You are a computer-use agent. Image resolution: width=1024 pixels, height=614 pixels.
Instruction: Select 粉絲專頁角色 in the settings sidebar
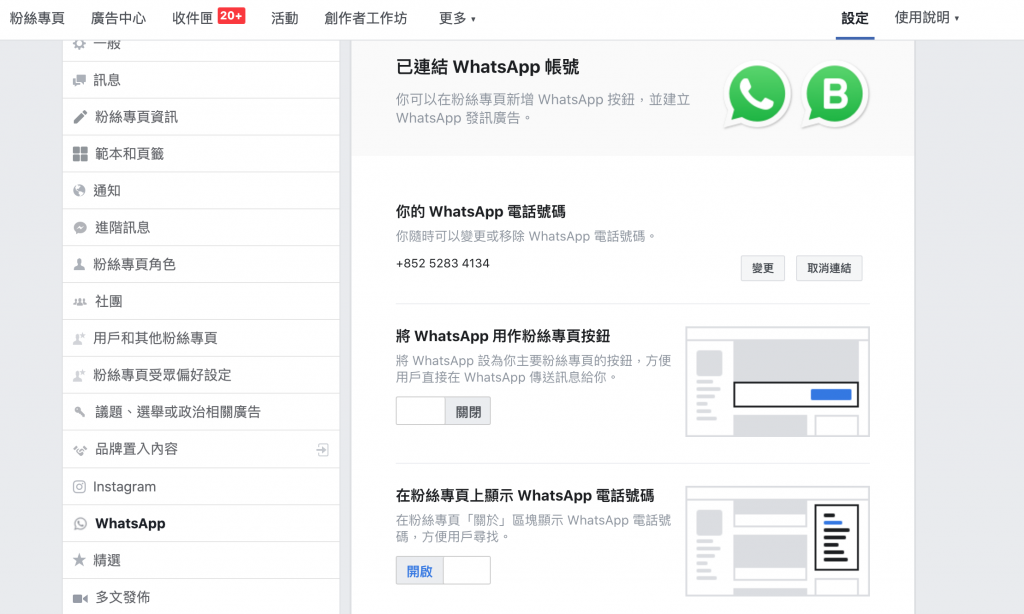pyautogui.click(x=134, y=265)
